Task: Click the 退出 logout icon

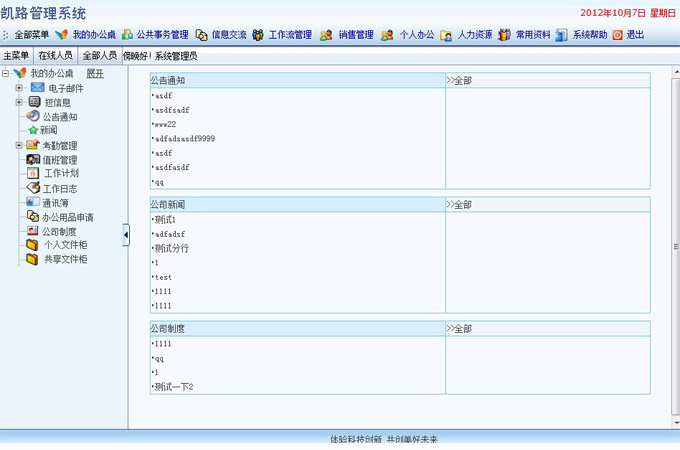Action: (x=617, y=35)
